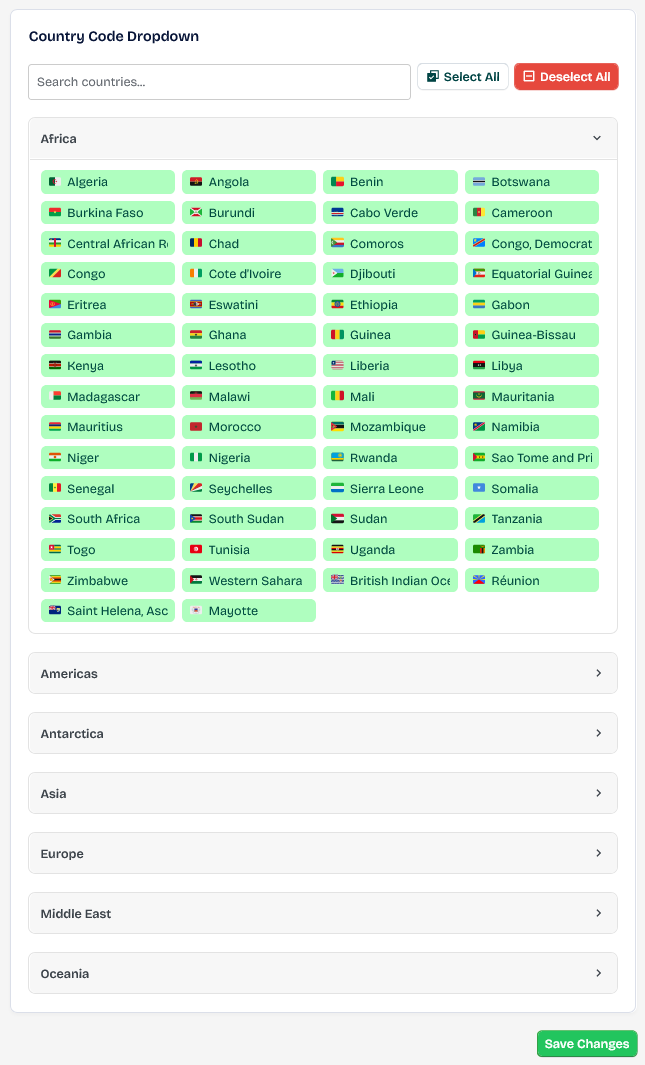Open the Asia region section
Screen dimensions: 645x1065
pyautogui.click(x=322, y=793)
